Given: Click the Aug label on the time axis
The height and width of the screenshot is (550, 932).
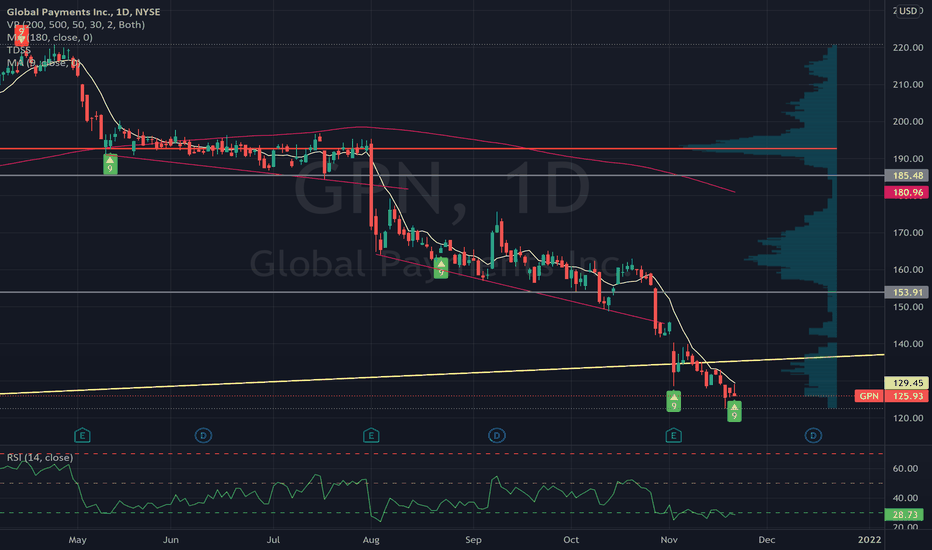Looking at the screenshot, I should click(x=371, y=540).
